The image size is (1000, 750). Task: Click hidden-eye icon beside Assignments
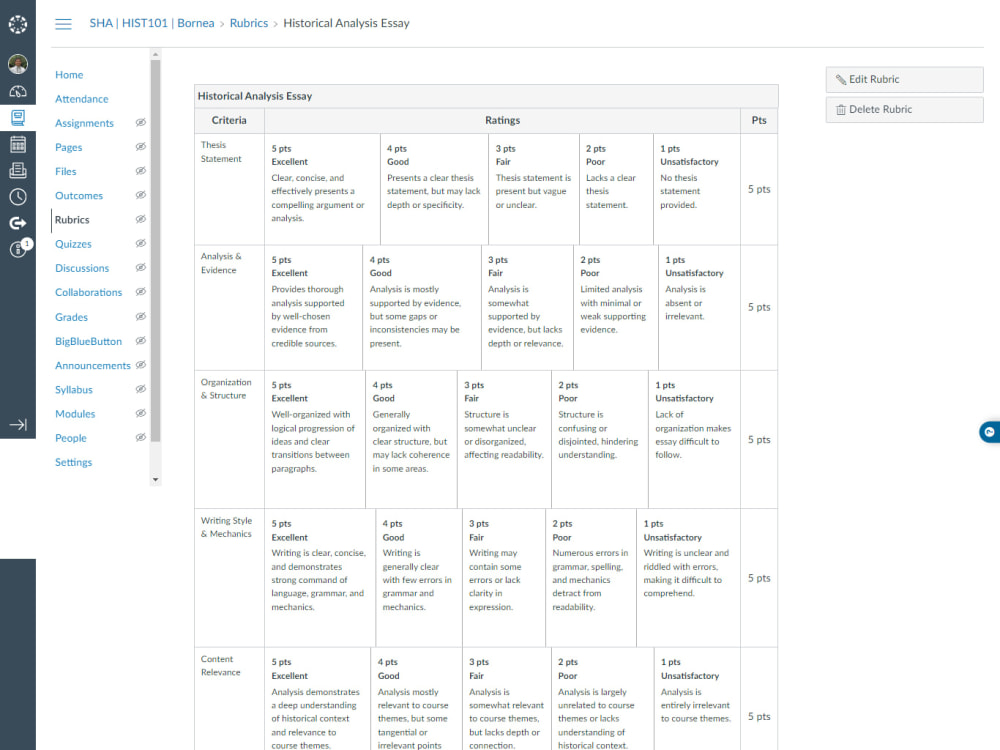[141, 122]
